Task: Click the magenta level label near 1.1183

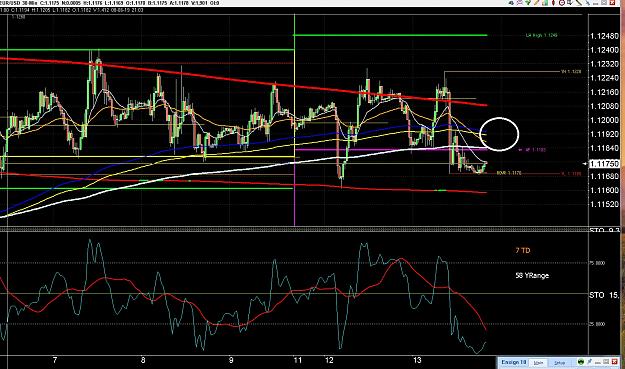Action: 532,150
